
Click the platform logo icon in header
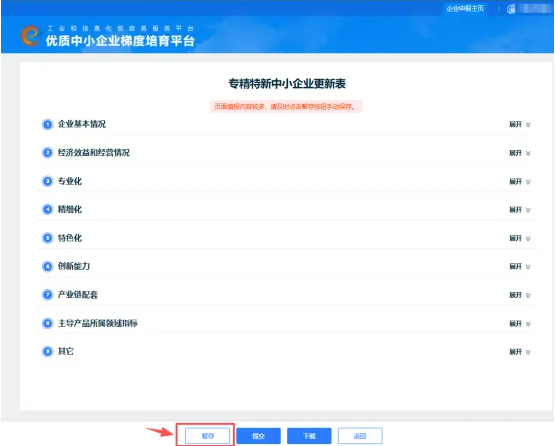pos(30,35)
